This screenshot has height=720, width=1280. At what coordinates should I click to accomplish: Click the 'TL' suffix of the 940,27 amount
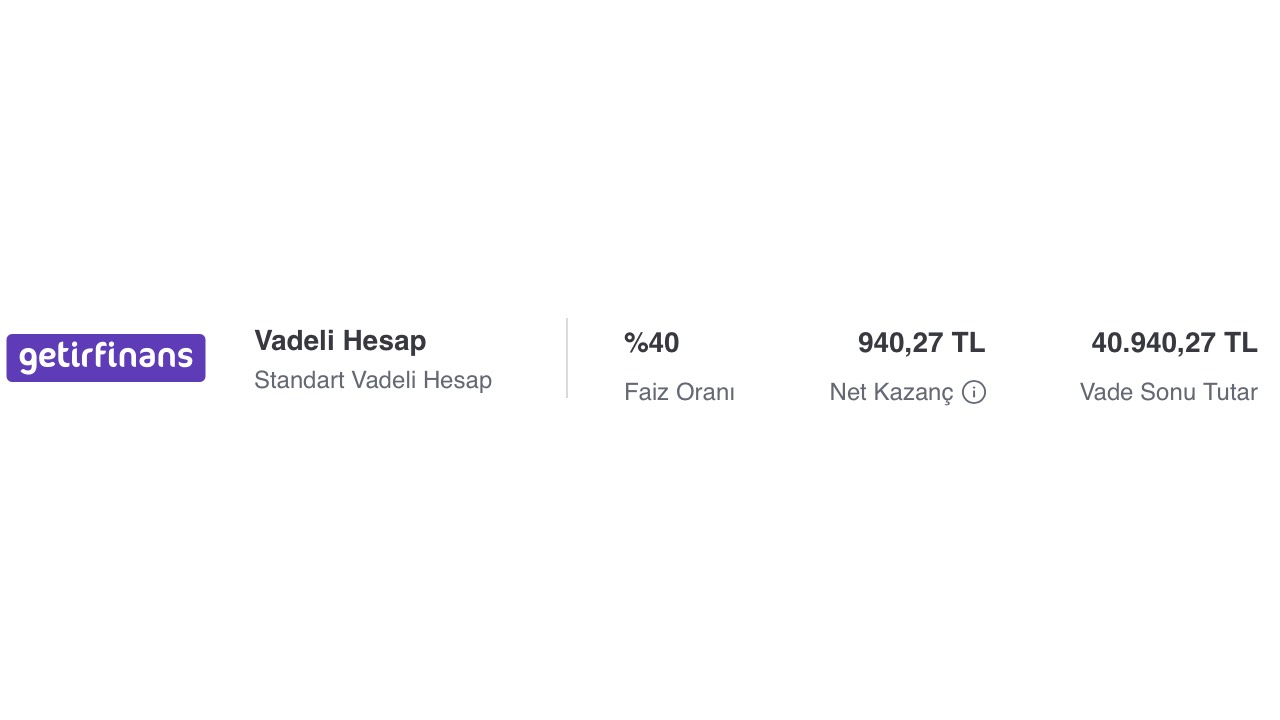coord(968,343)
